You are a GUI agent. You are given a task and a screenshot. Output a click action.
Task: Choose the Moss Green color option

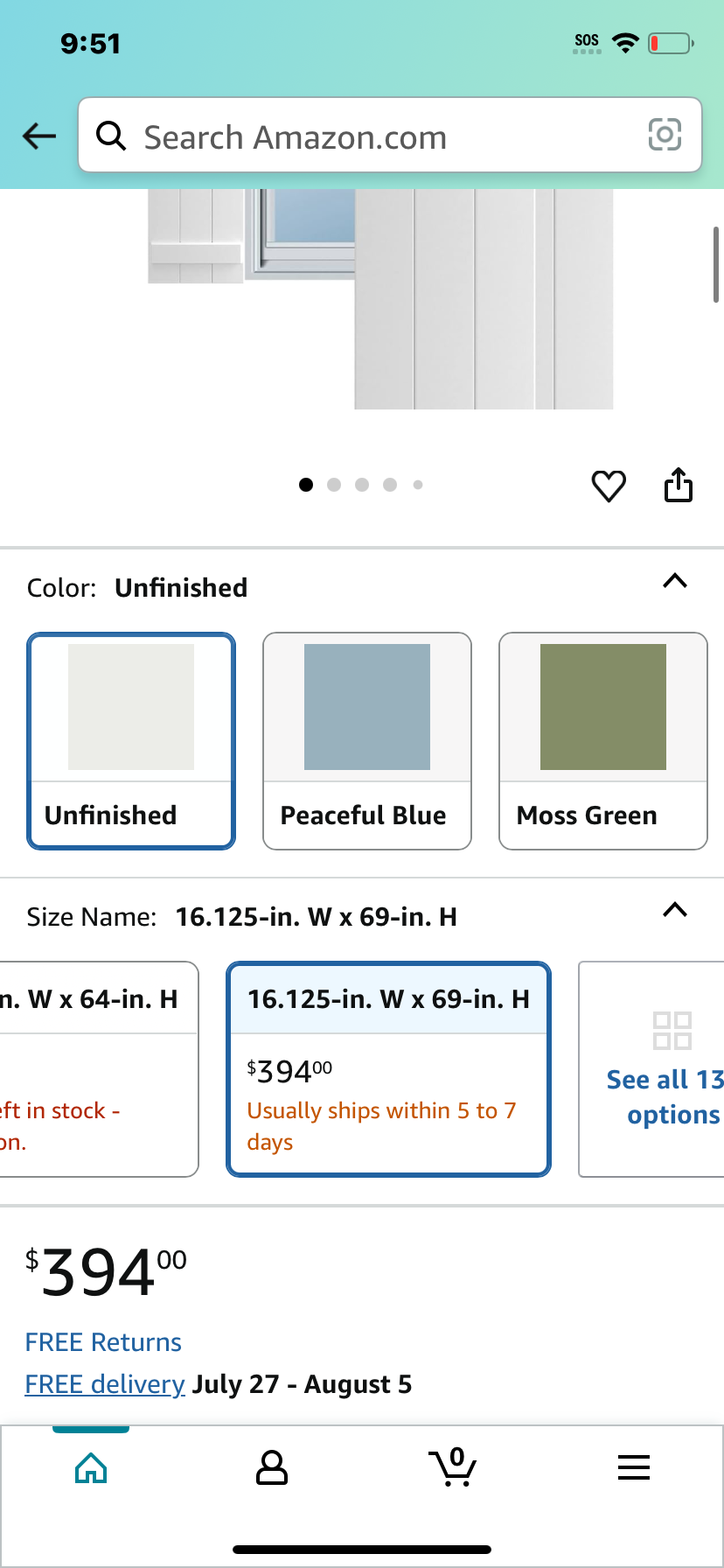coord(603,740)
